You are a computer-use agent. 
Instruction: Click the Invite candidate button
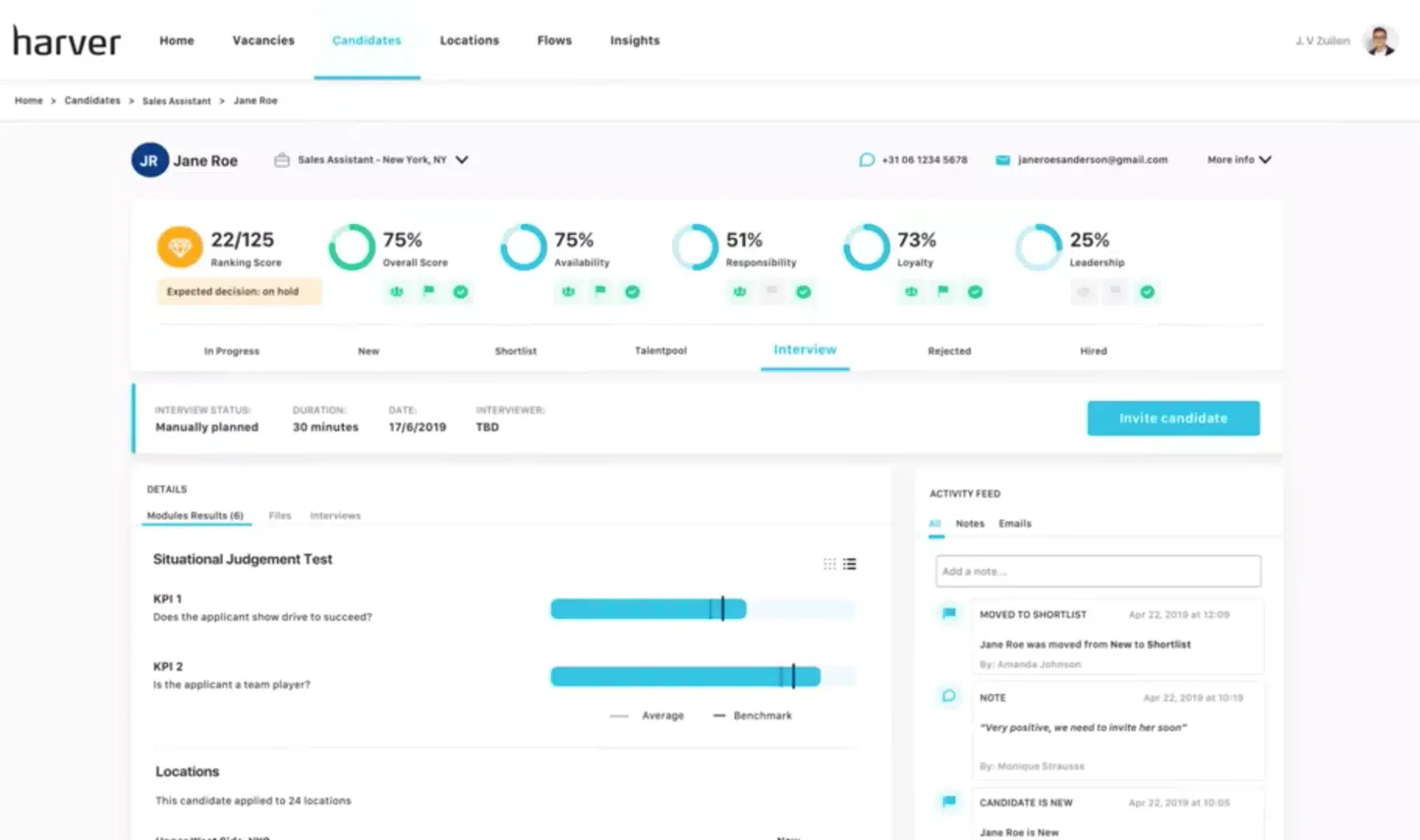click(1173, 418)
